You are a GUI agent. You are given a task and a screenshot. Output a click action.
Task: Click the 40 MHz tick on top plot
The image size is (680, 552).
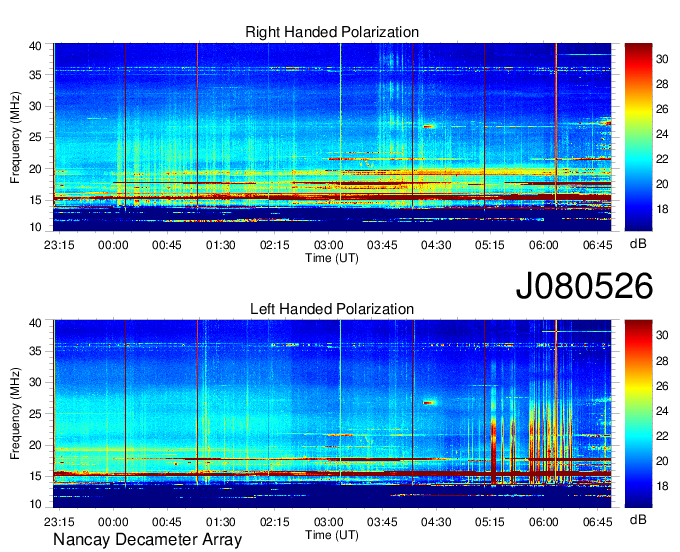pos(36,46)
